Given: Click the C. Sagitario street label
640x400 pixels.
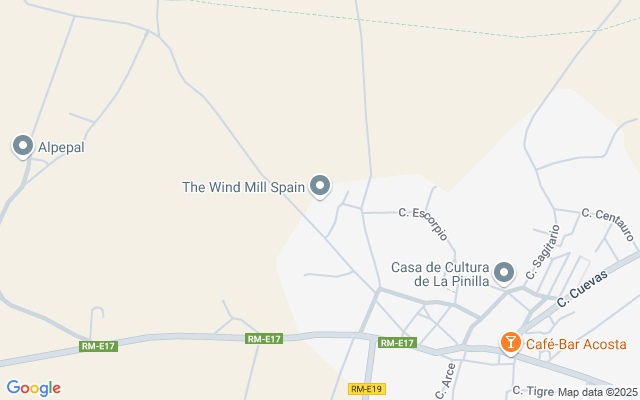Looking at the screenshot, I should (x=543, y=252).
